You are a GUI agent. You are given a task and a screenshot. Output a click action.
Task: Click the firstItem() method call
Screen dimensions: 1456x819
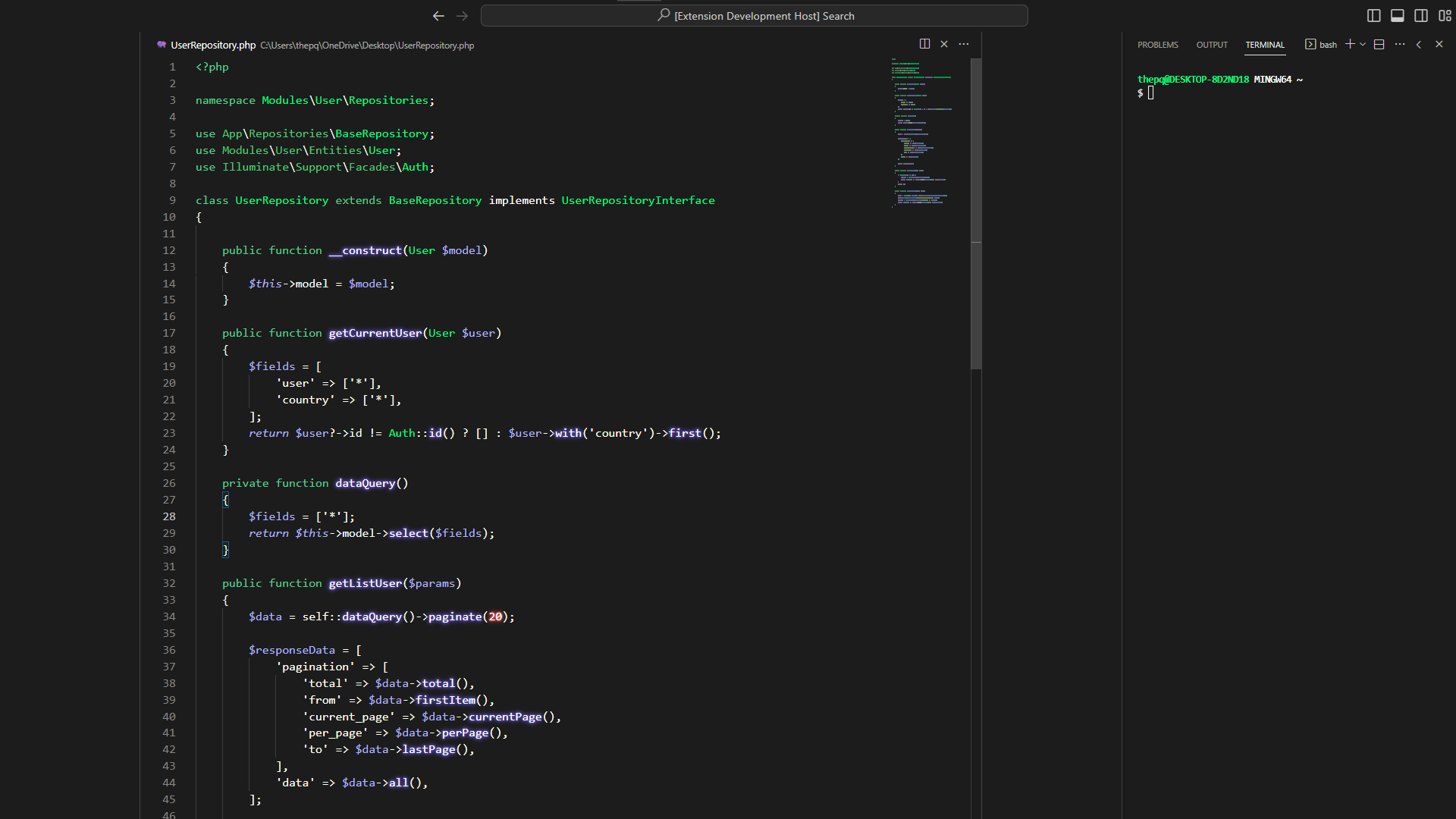coord(451,700)
